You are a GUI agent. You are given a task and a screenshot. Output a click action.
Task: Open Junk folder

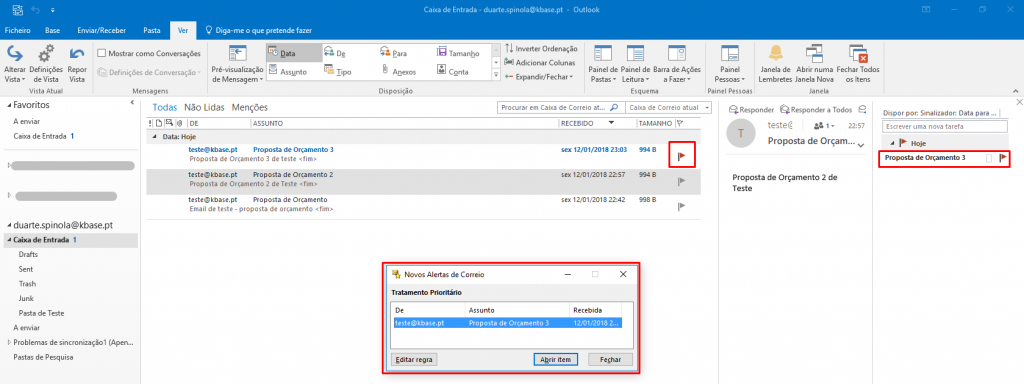tap(26, 298)
